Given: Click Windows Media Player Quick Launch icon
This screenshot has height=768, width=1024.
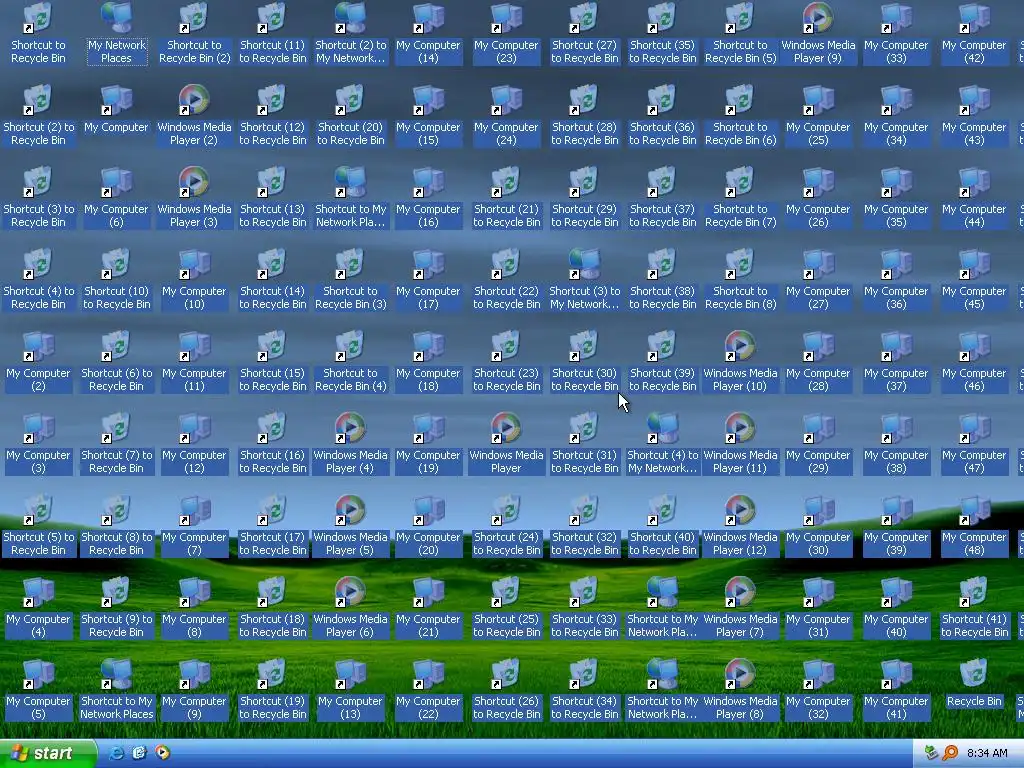Looking at the screenshot, I should click(x=162, y=753).
